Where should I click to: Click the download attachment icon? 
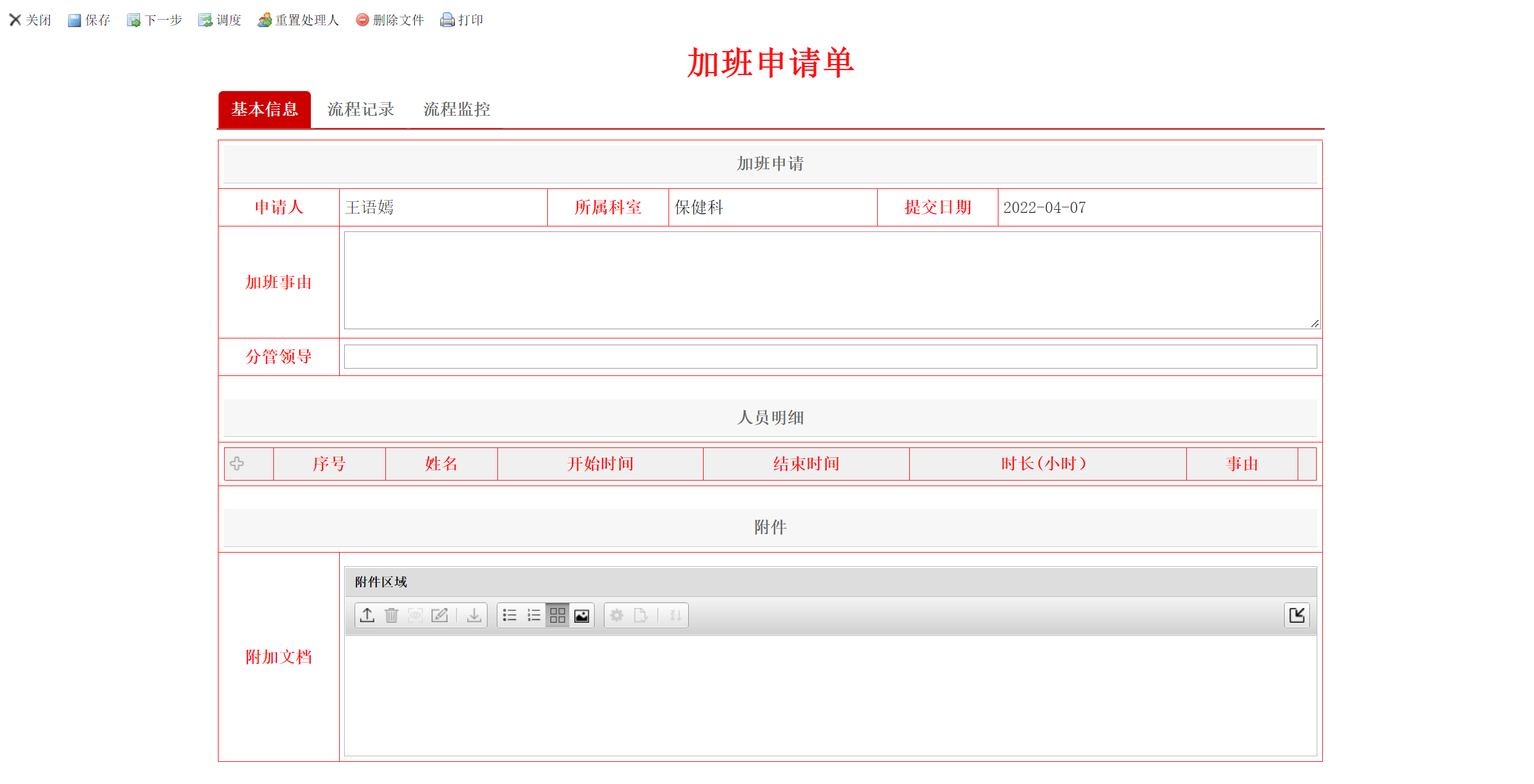pyautogui.click(x=474, y=615)
